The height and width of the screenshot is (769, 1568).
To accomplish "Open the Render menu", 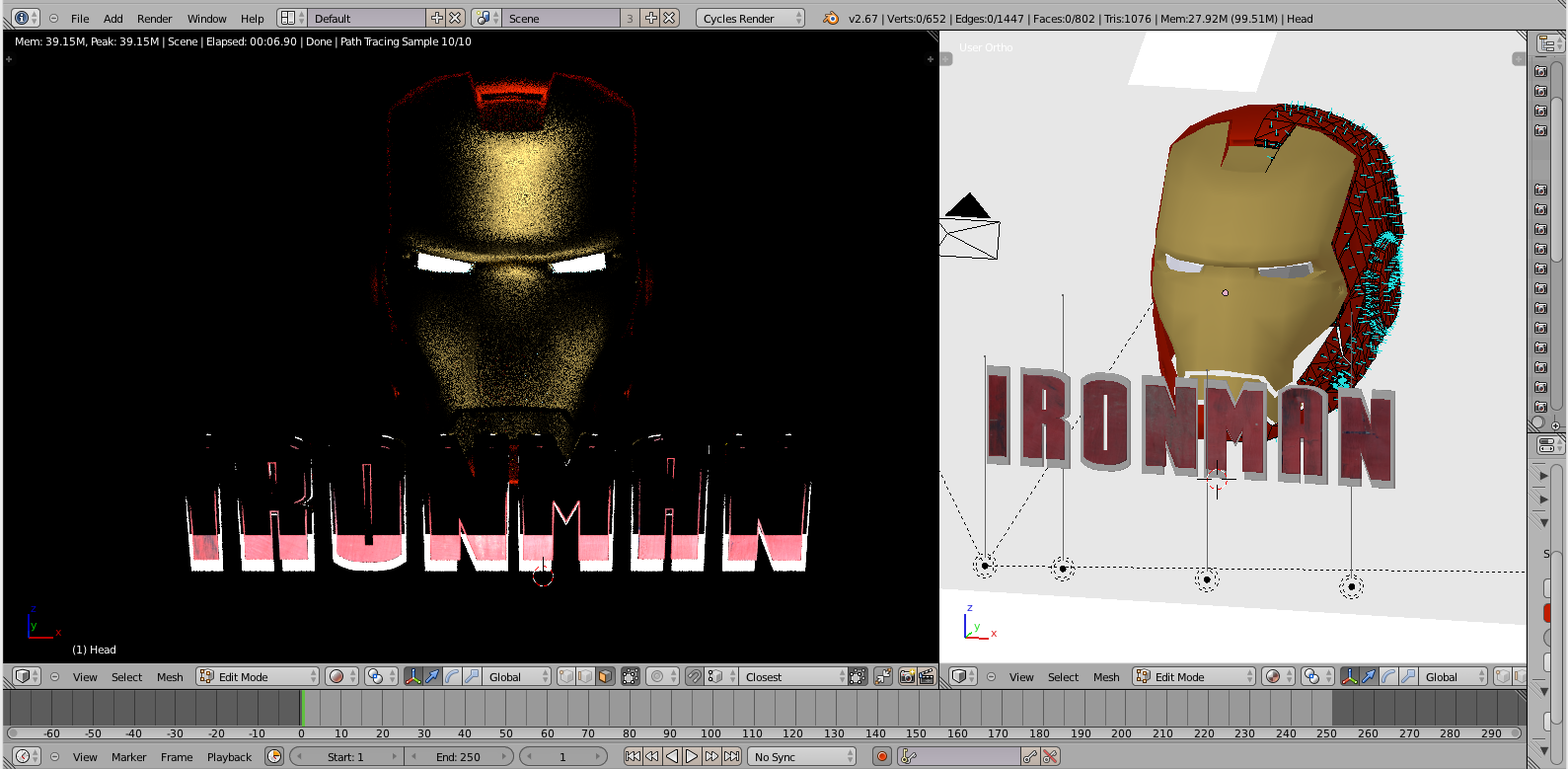I will pos(155,19).
